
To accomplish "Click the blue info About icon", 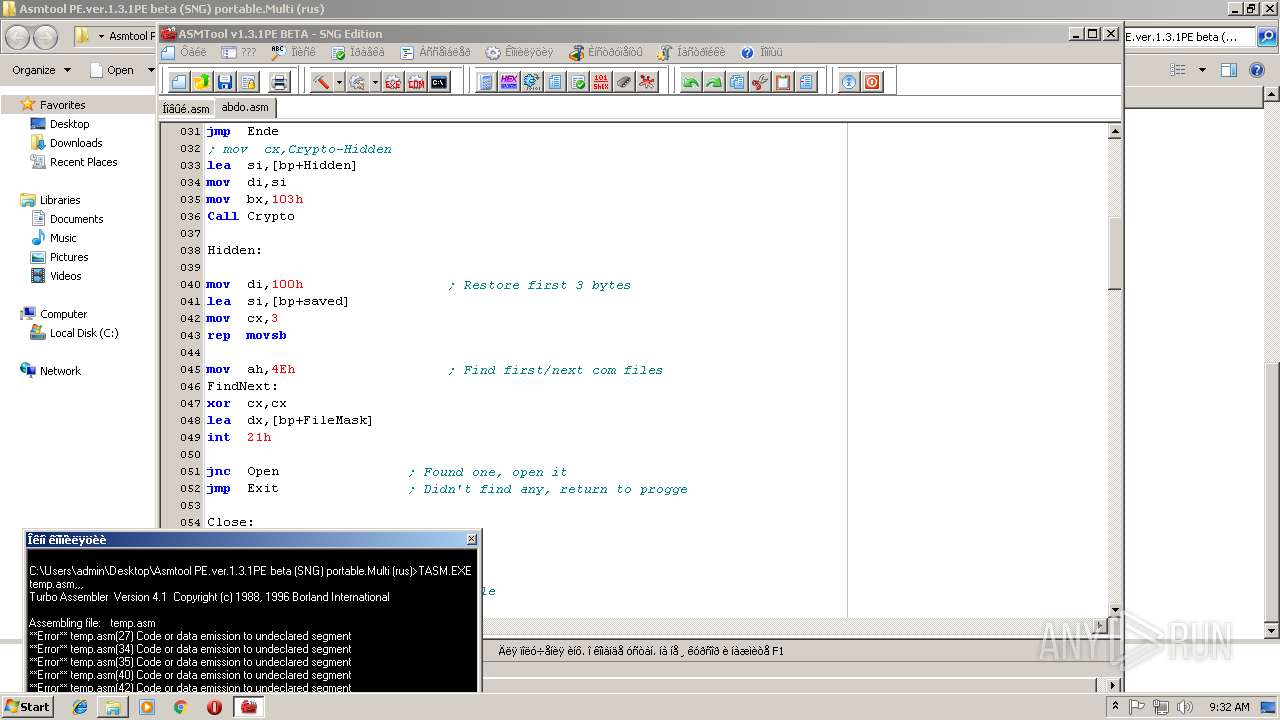I will coord(849,82).
